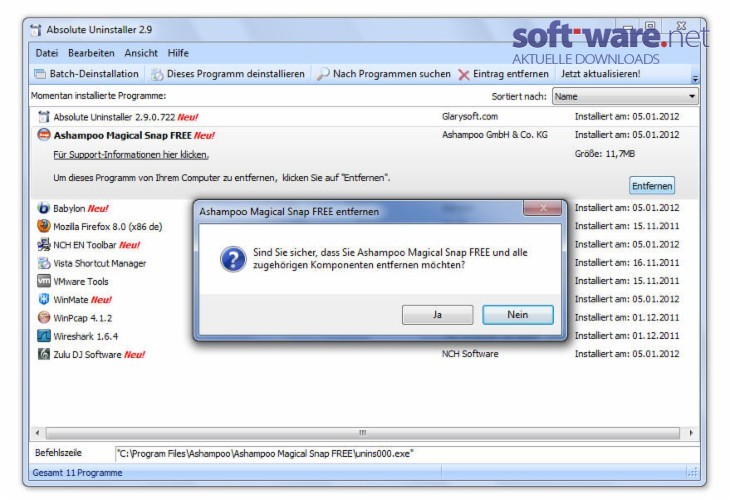Select the WinMate program icon

[x=44, y=299]
